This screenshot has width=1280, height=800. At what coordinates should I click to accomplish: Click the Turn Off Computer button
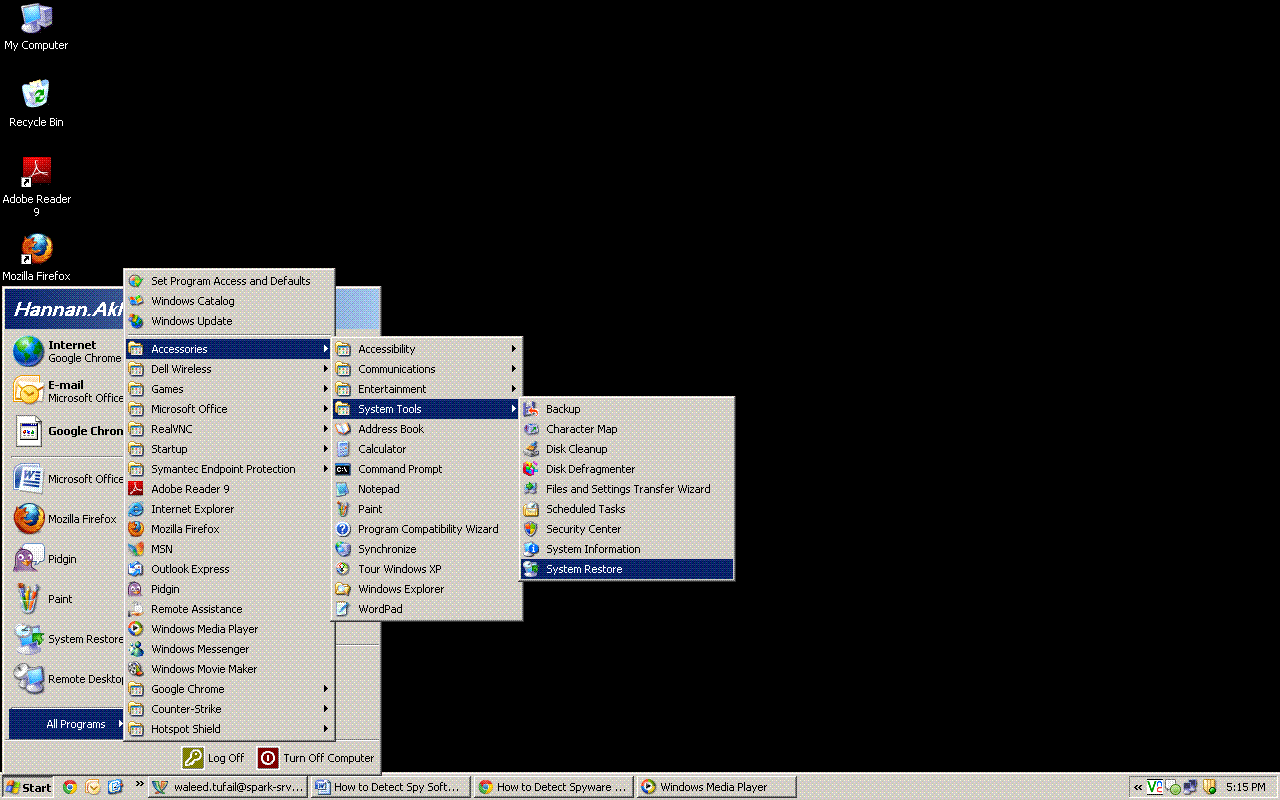point(317,758)
